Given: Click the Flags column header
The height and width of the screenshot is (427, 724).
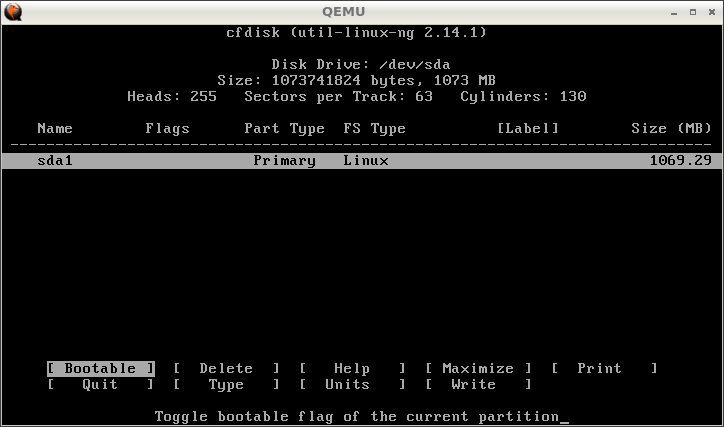Looking at the screenshot, I should 168,129.
